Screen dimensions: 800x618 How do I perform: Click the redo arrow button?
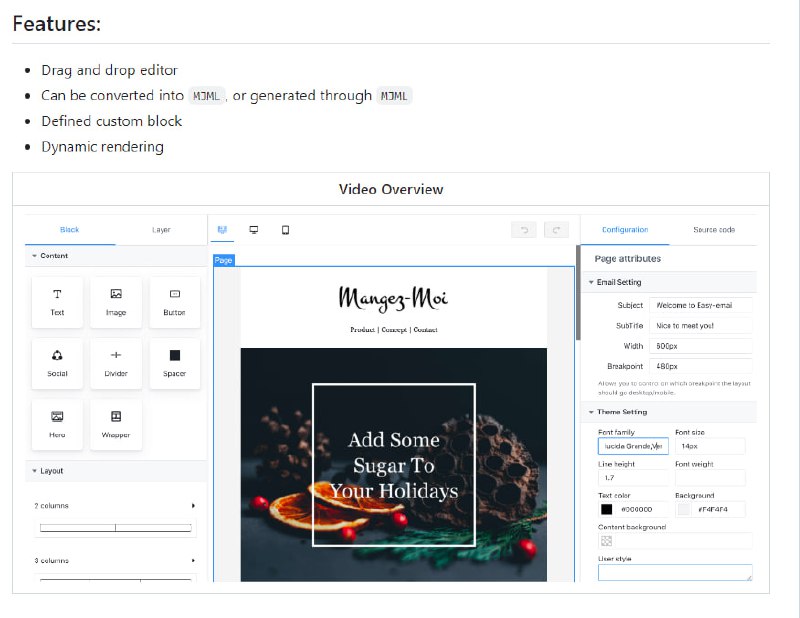(x=556, y=230)
